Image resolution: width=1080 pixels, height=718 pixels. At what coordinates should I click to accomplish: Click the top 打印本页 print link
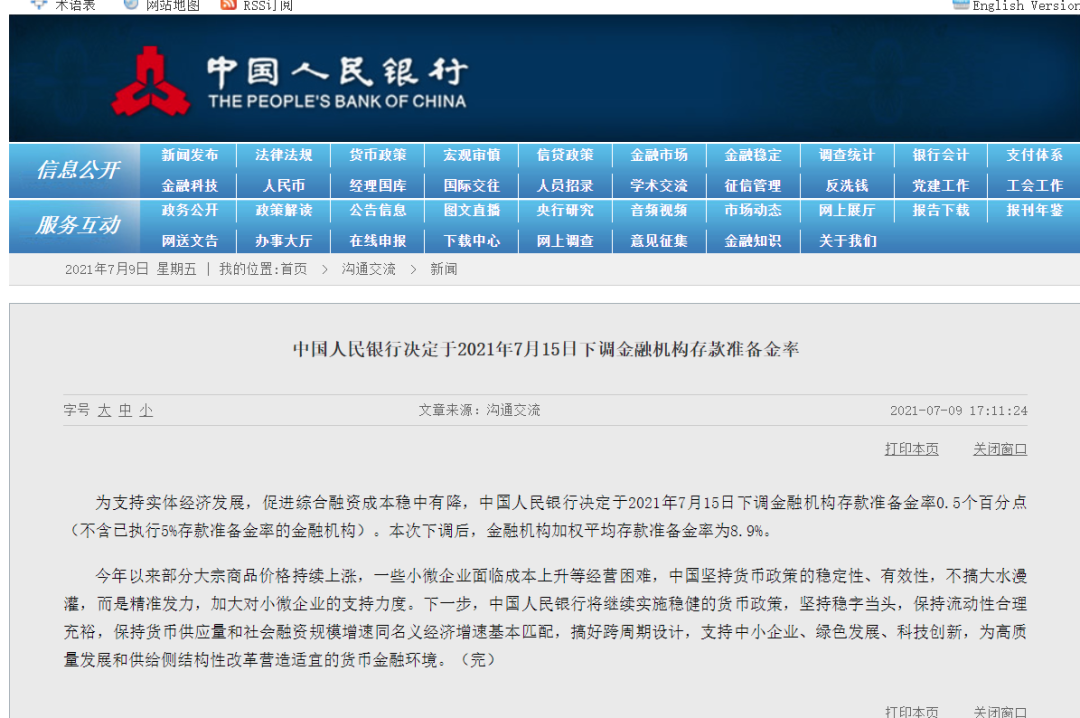pos(911,449)
